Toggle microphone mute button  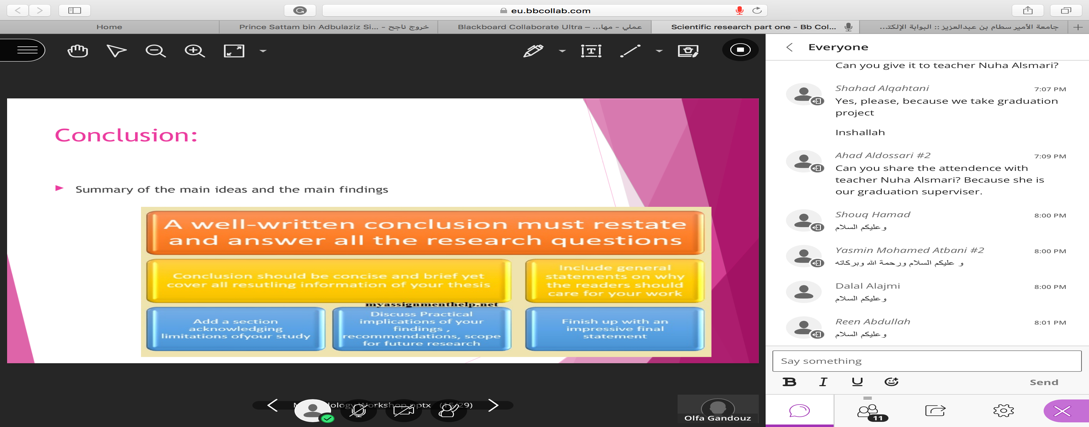(x=358, y=410)
